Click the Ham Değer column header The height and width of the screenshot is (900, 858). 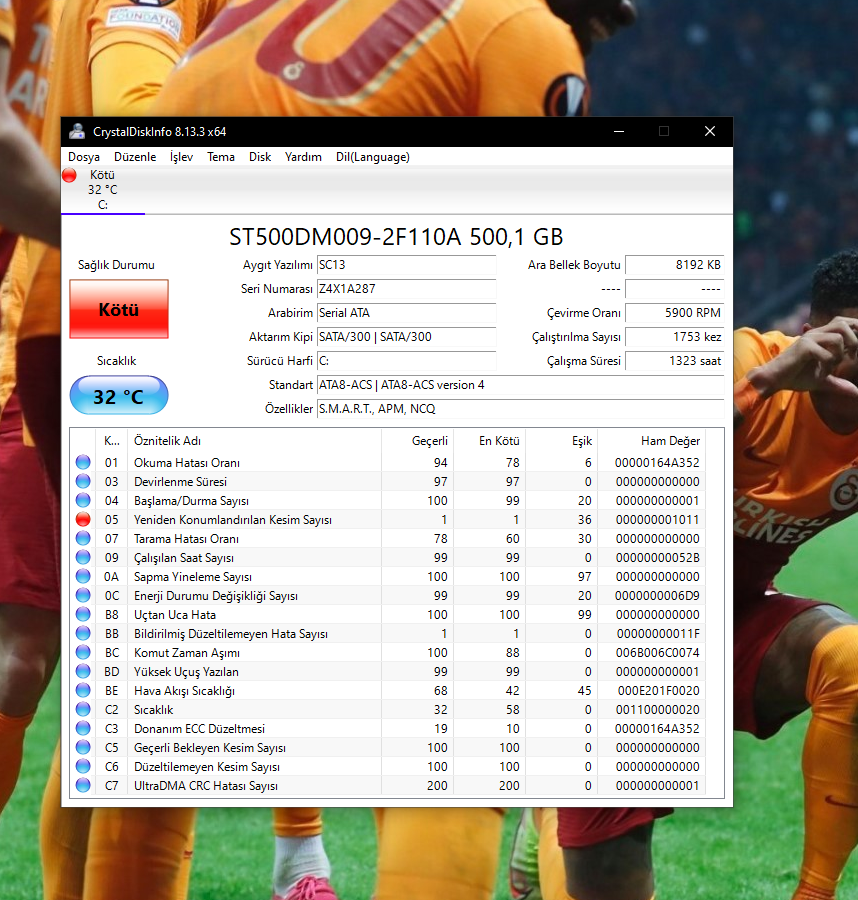651,441
